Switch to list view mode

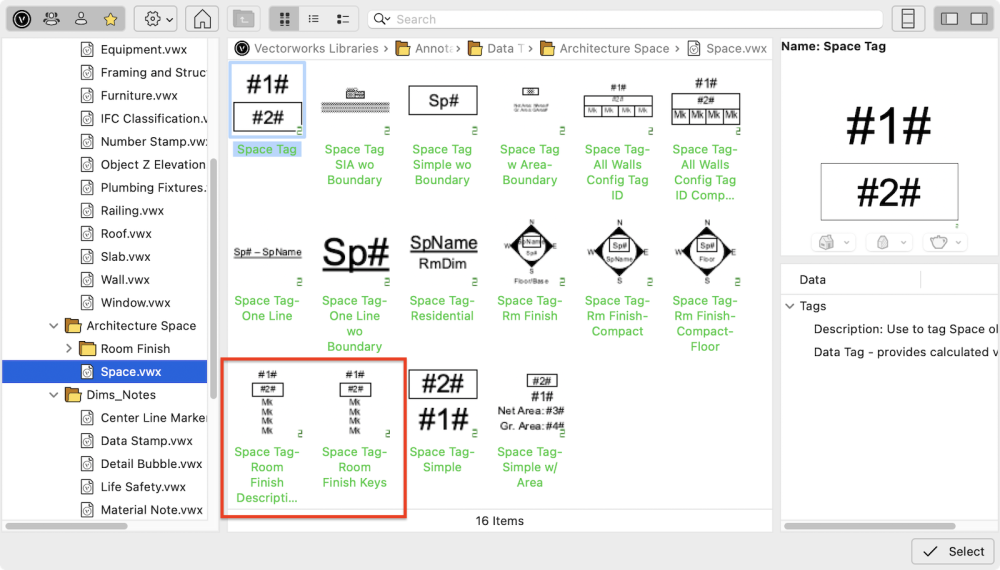point(314,19)
